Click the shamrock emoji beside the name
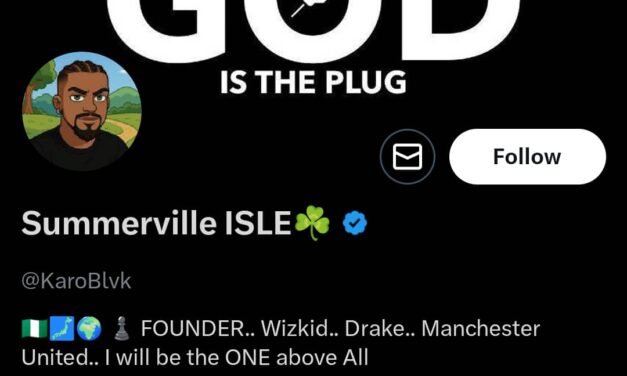Image resolution: width=627 pixels, height=376 pixels. (x=312, y=223)
